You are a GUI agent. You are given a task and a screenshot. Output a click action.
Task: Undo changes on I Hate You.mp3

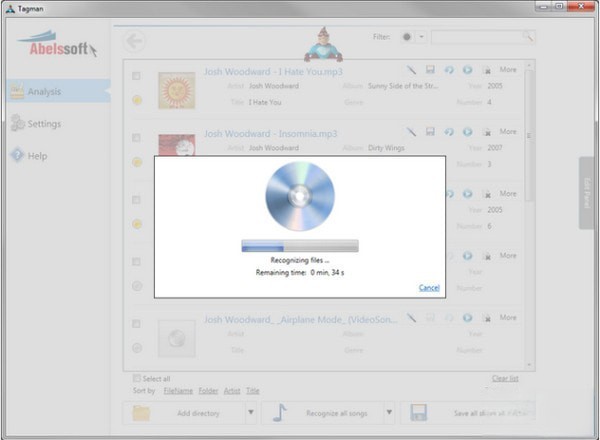(449, 70)
